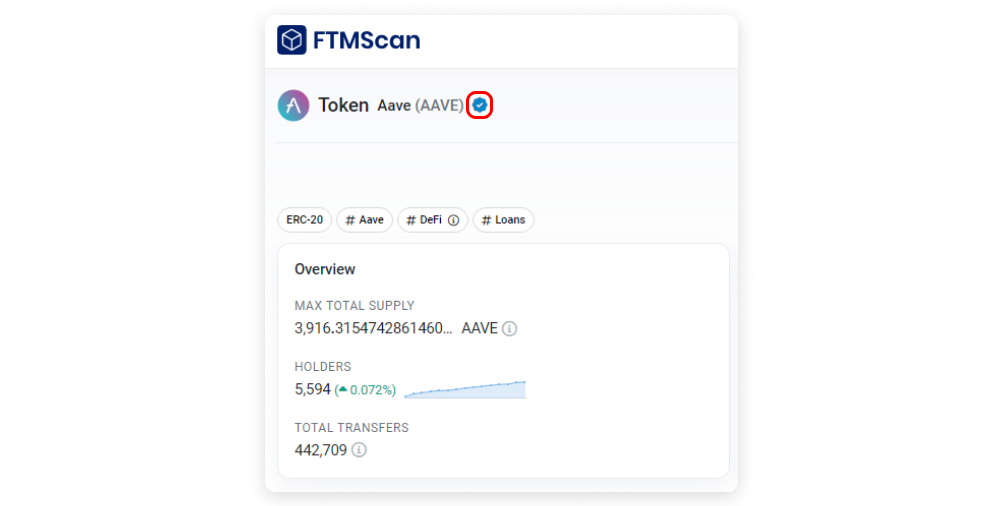Viewport: 1002px width, 506px height.
Task: Click the 5,594 holders count
Action: click(312, 390)
